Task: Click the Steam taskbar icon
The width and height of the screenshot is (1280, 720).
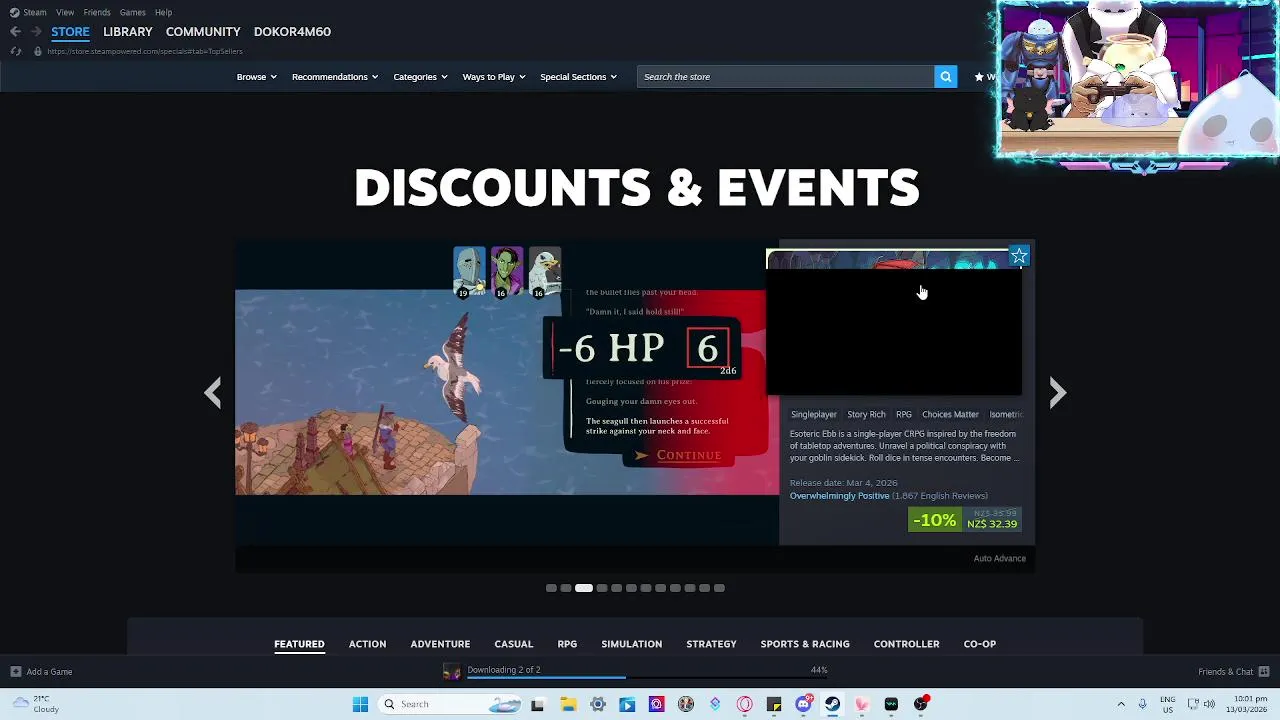Action: [832, 704]
